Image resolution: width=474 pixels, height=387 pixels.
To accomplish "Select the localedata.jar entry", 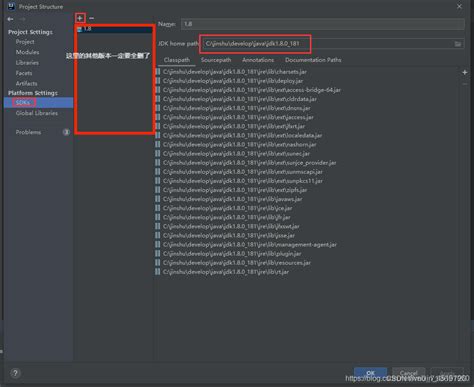I will tap(239, 136).
